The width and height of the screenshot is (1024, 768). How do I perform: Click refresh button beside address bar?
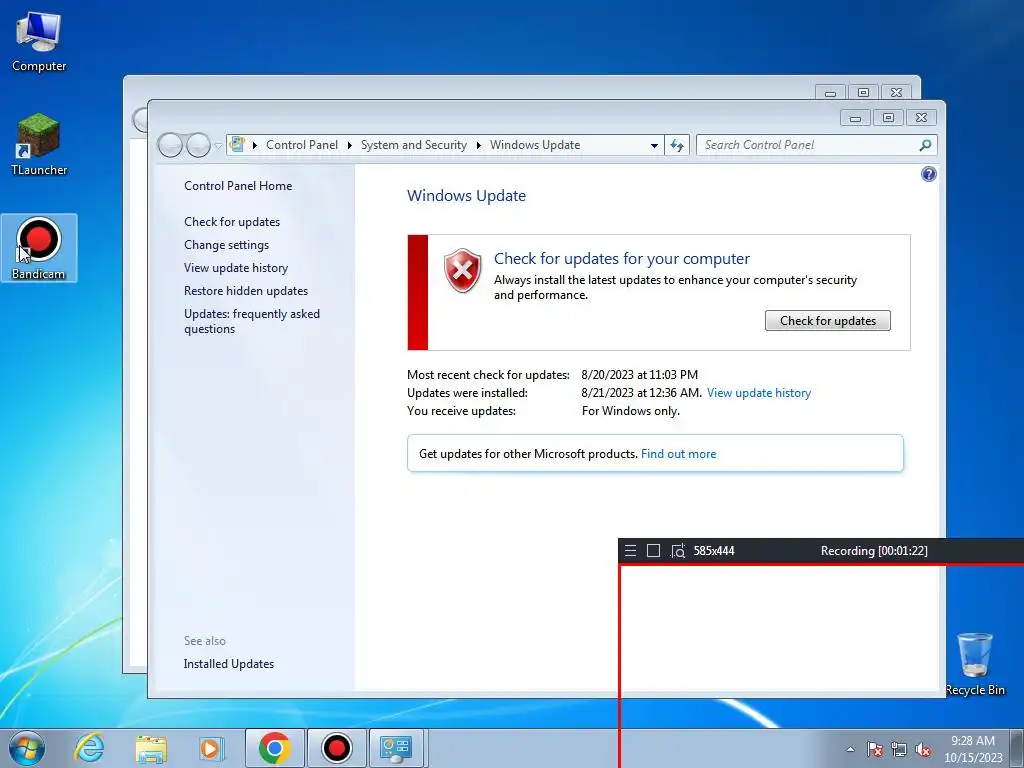pyautogui.click(x=677, y=145)
